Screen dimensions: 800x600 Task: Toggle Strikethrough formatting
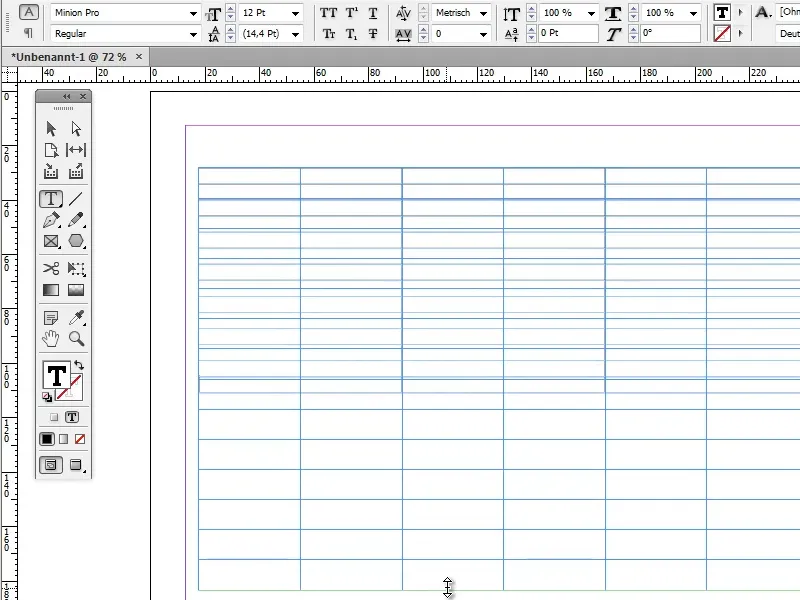coord(373,34)
